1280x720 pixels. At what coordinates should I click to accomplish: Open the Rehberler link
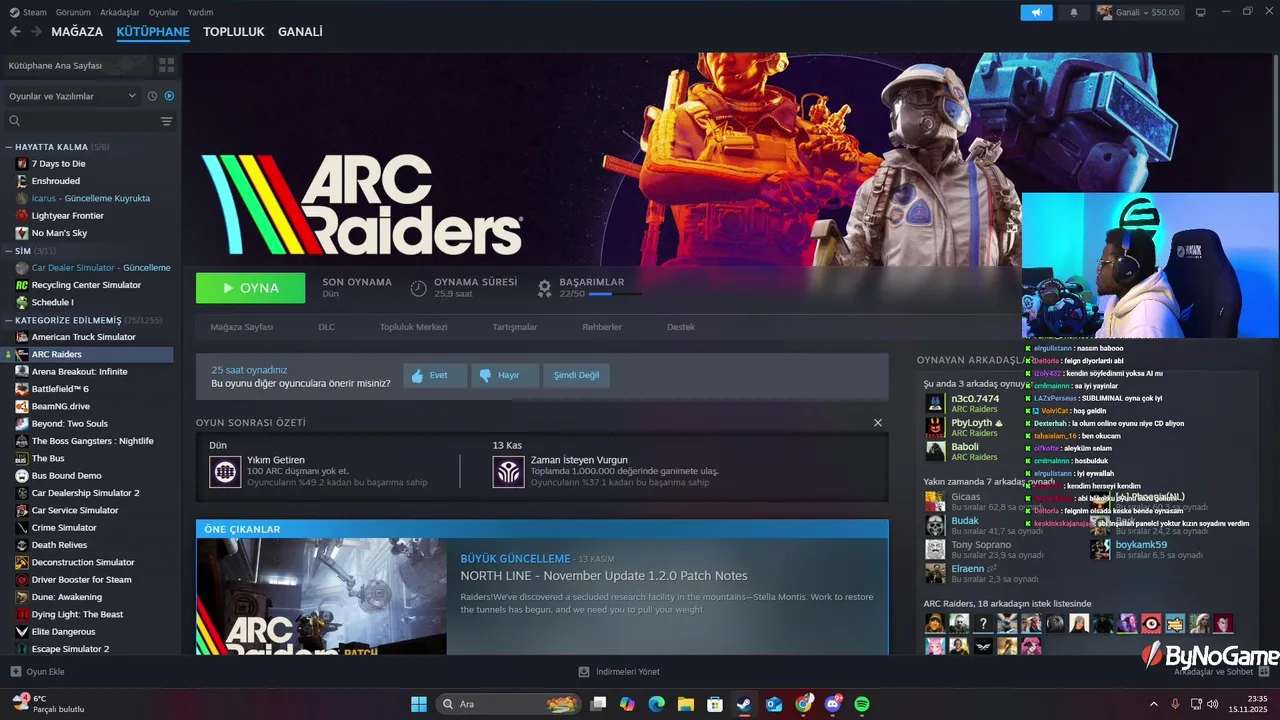[x=602, y=327]
